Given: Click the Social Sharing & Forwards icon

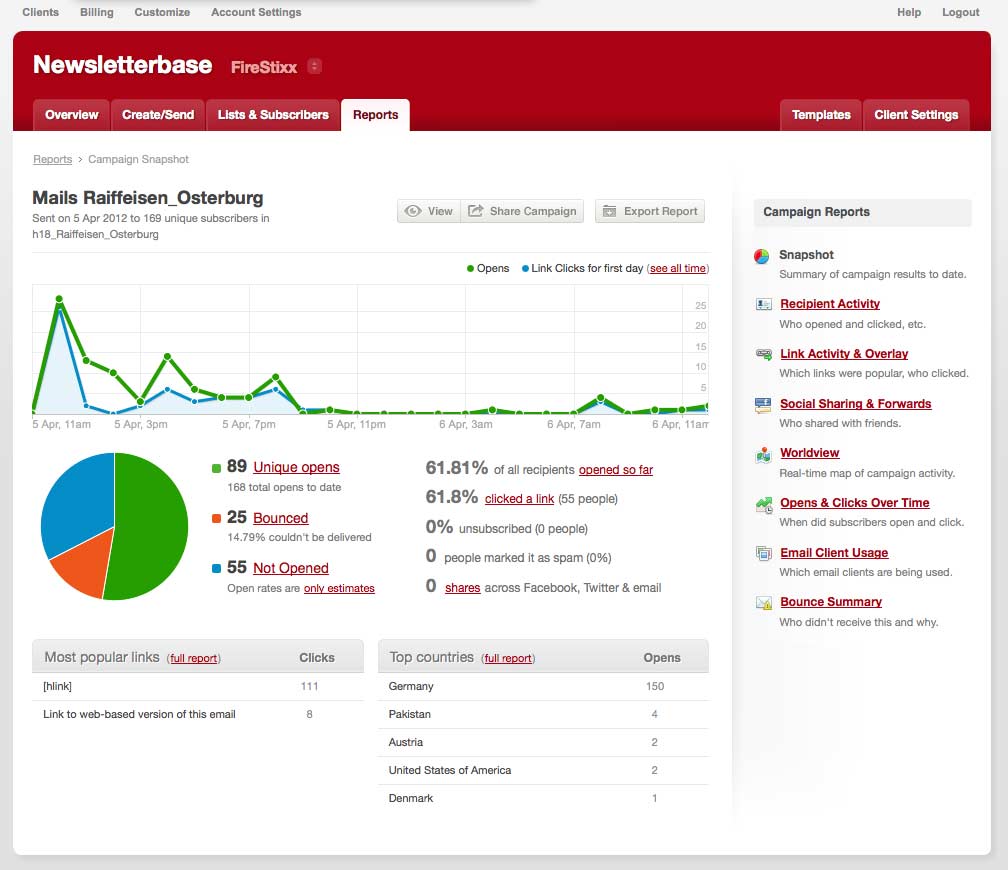Looking at the screenshot, I should tap(763, 404).
